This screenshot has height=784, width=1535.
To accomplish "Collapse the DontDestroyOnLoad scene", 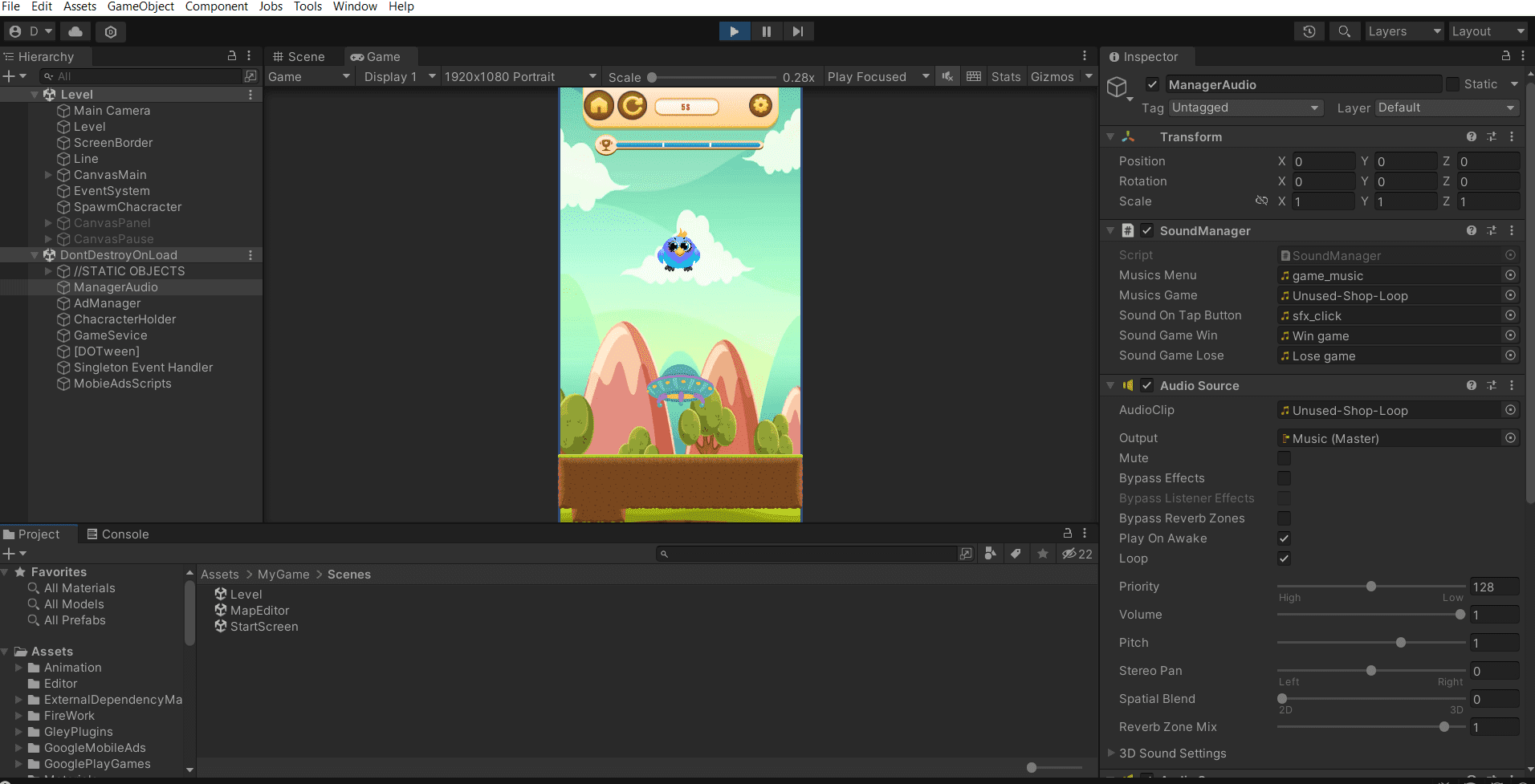I will point(35,255).
